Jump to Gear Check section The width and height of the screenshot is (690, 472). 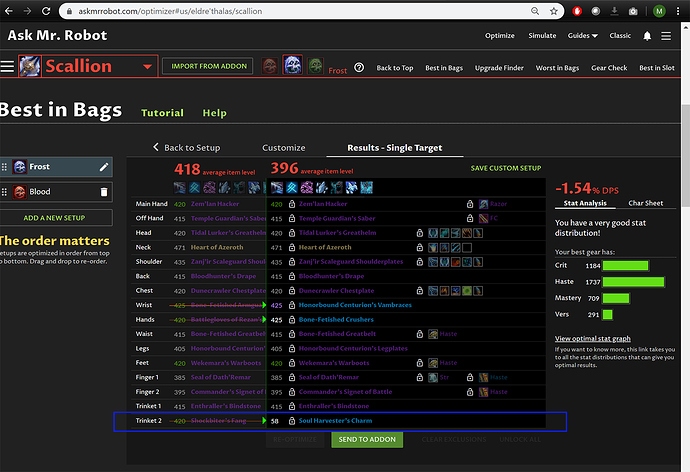[x=609, y=68]
